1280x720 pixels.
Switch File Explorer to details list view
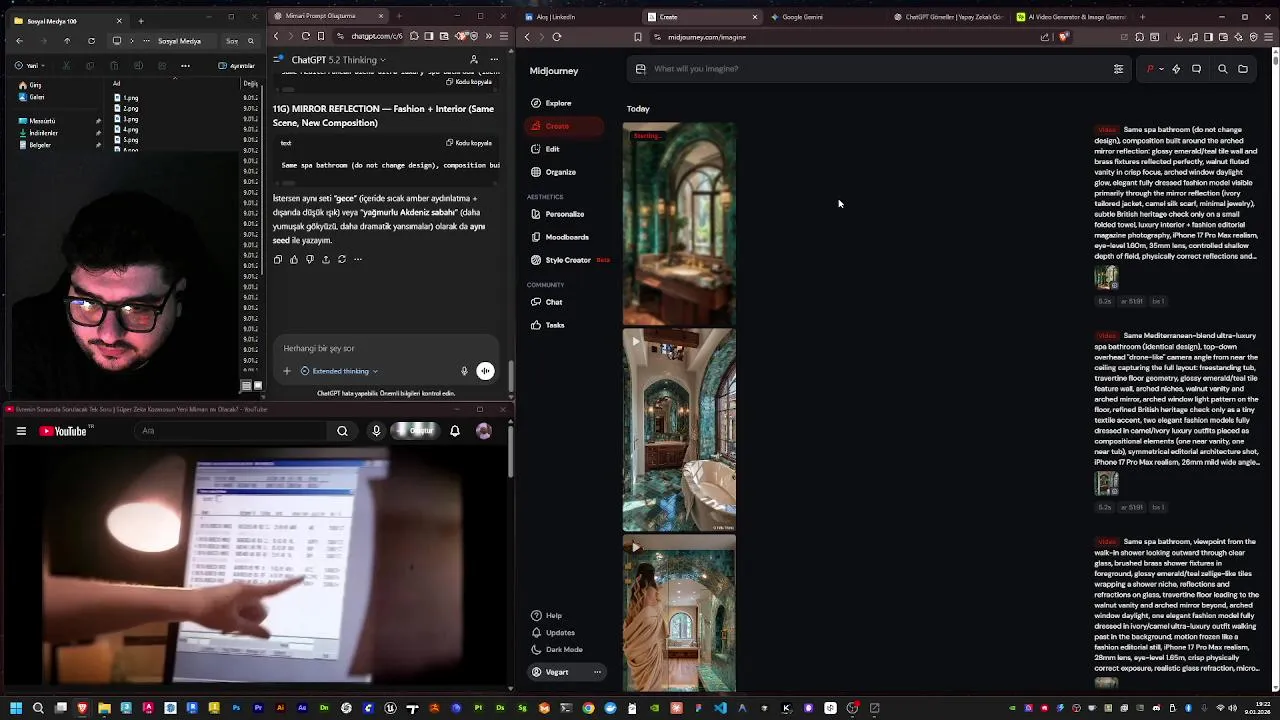[246, 385]
